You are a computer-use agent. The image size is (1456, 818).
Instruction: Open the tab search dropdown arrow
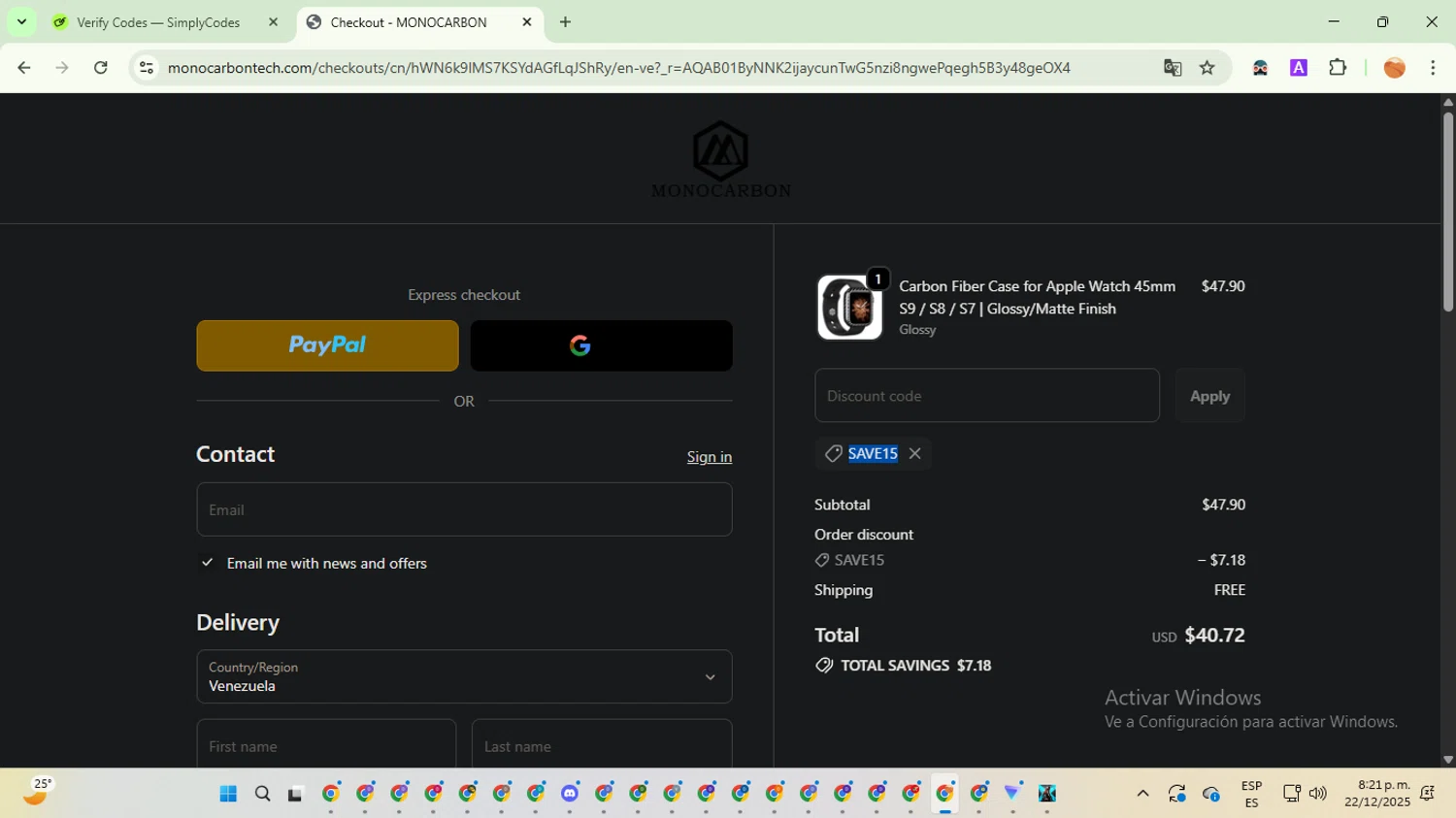click(x=21, y=22)
